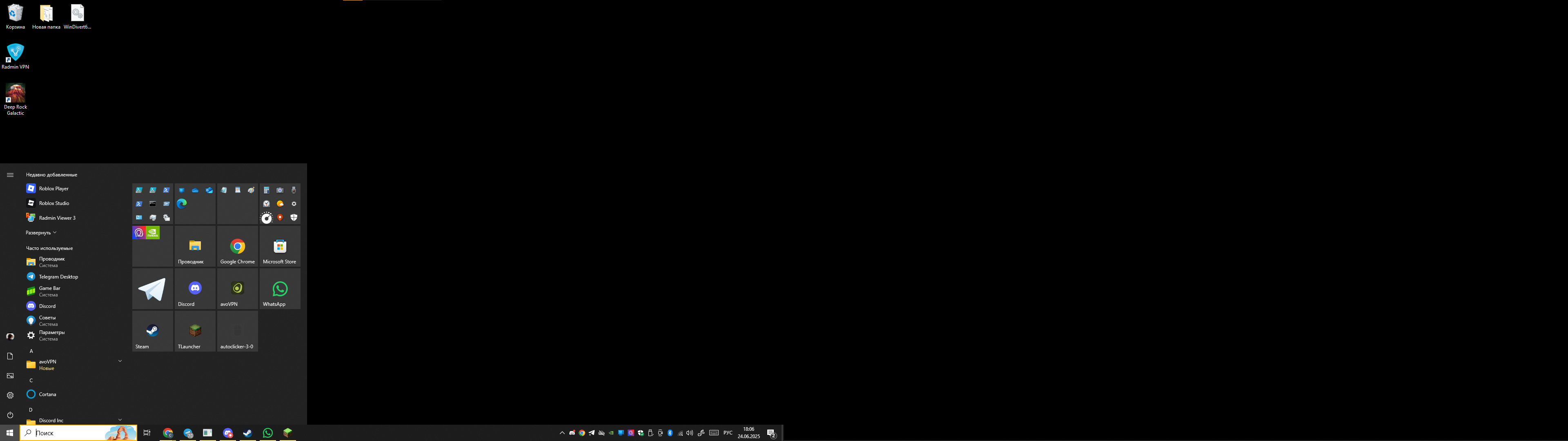Open Documents shortcut in Start sidebar
The width and height of the screenshot is (1568, 441).
[10, 356]
